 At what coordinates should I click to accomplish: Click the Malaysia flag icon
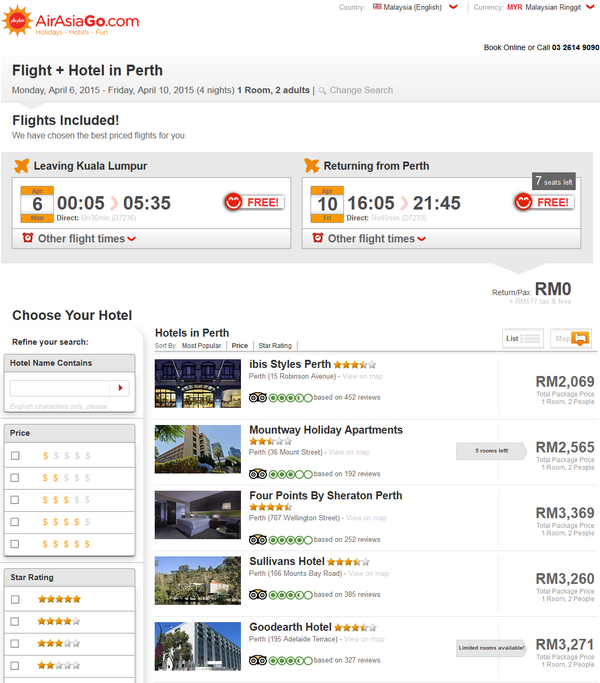point(377,7)
